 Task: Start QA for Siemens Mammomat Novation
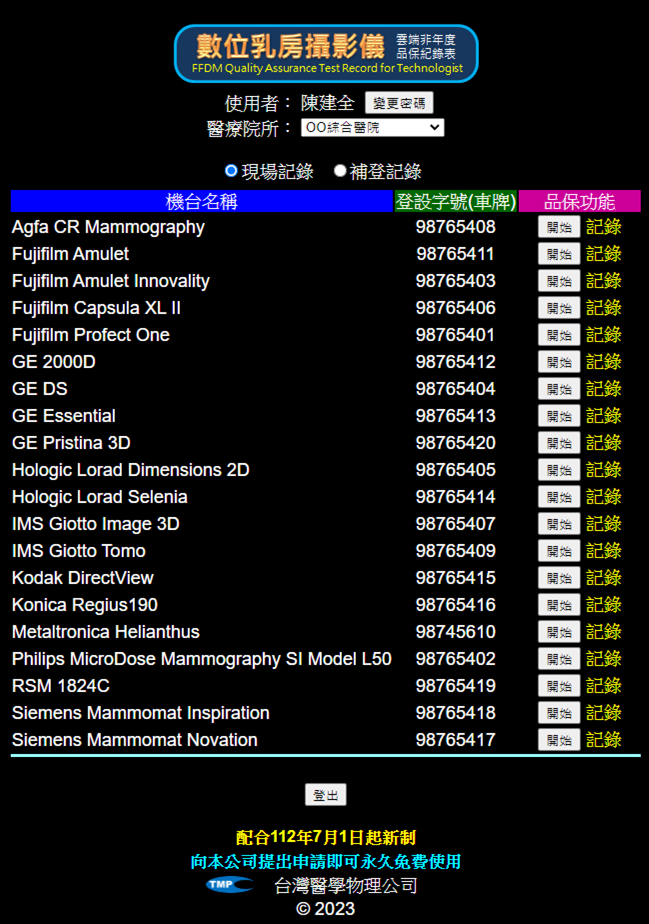(558, 740)
